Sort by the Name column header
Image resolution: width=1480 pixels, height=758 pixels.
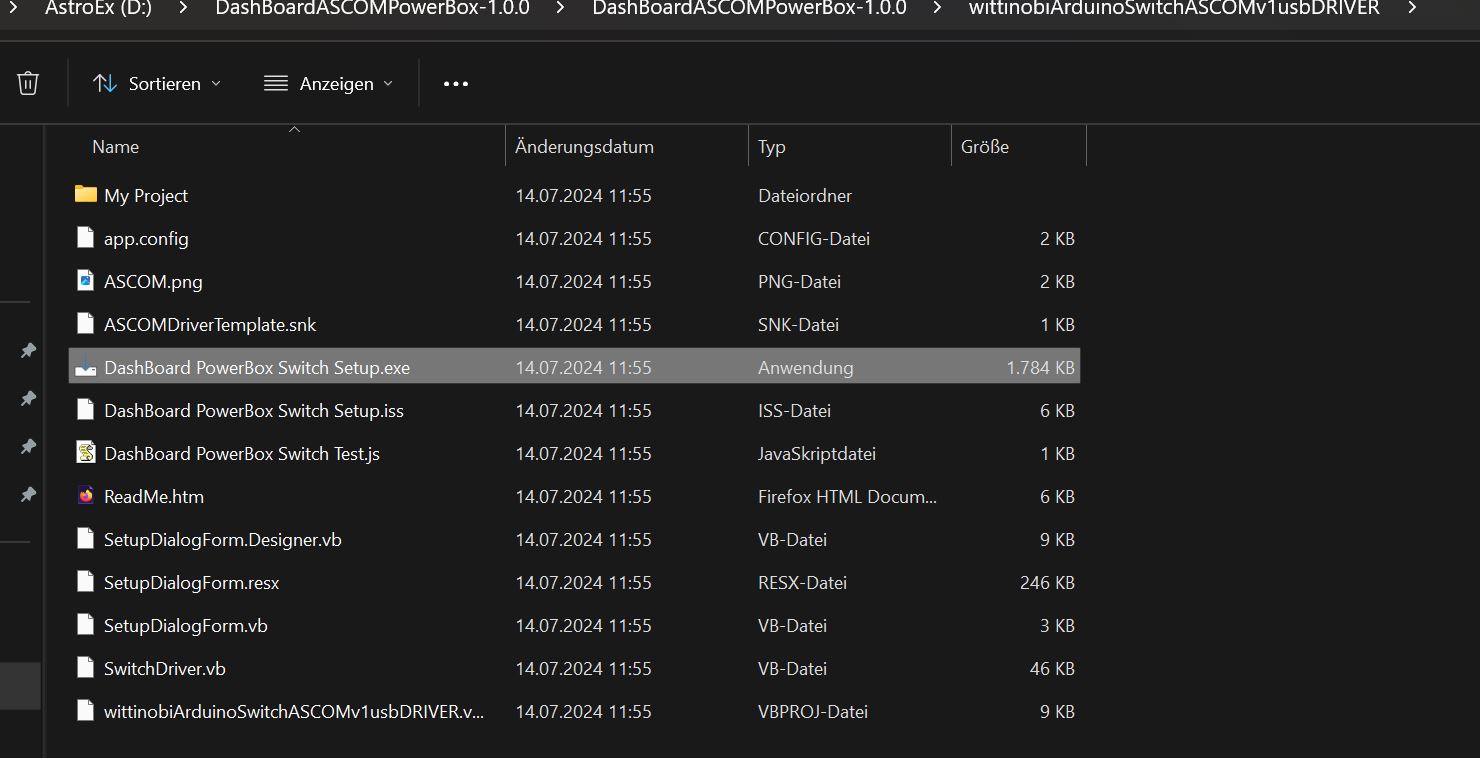(x=116, y=147)
